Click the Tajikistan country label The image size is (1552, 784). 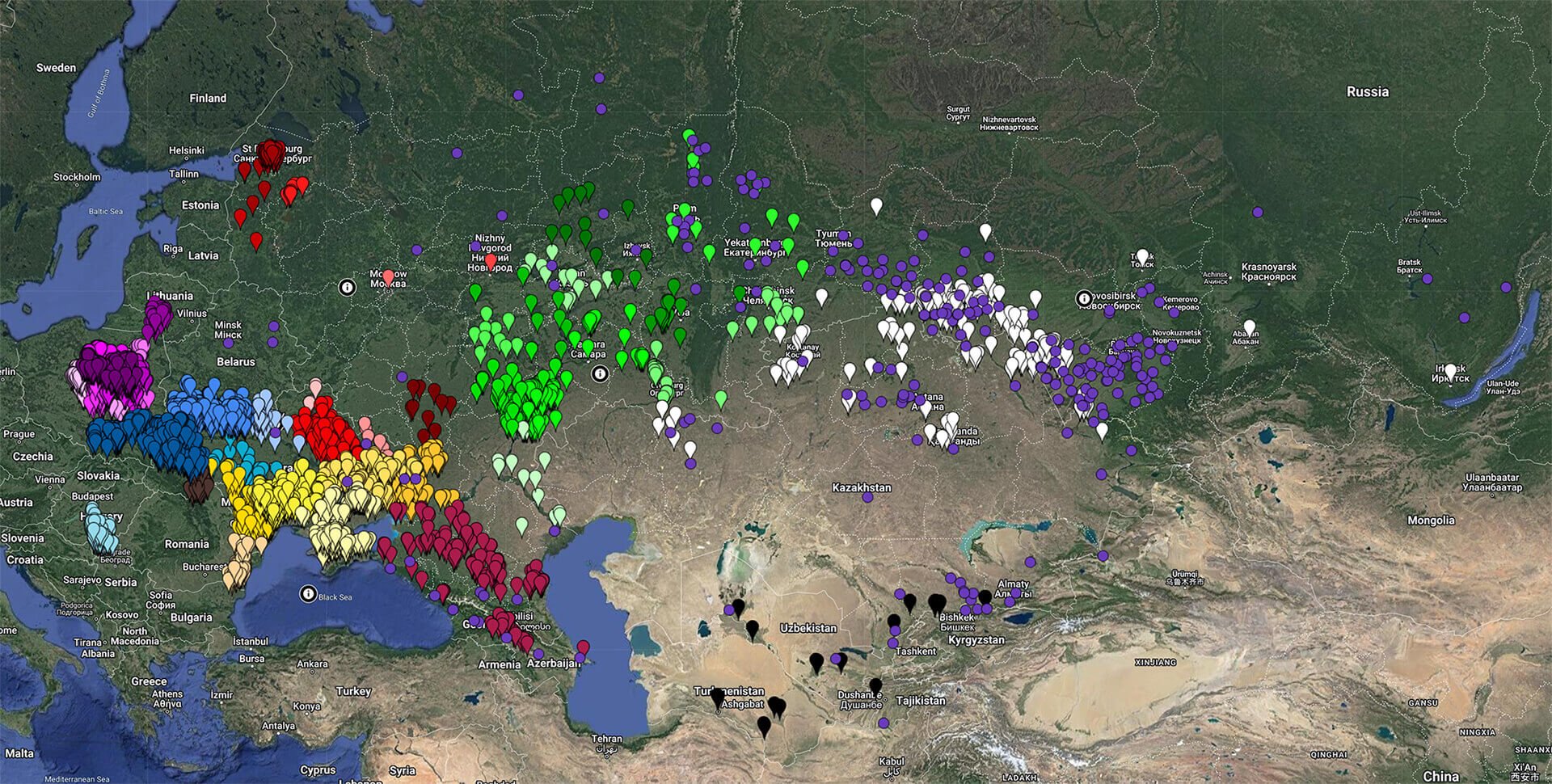tap(921, 701)
